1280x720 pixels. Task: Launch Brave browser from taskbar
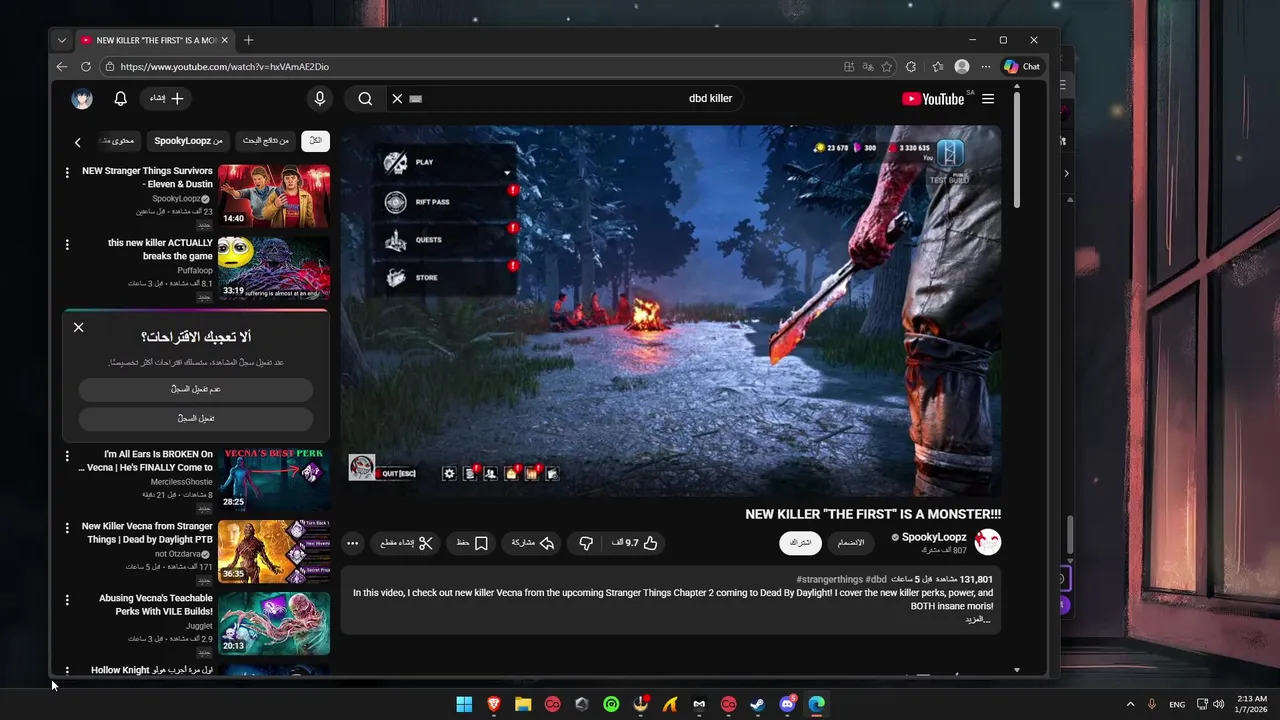[494, 704]
